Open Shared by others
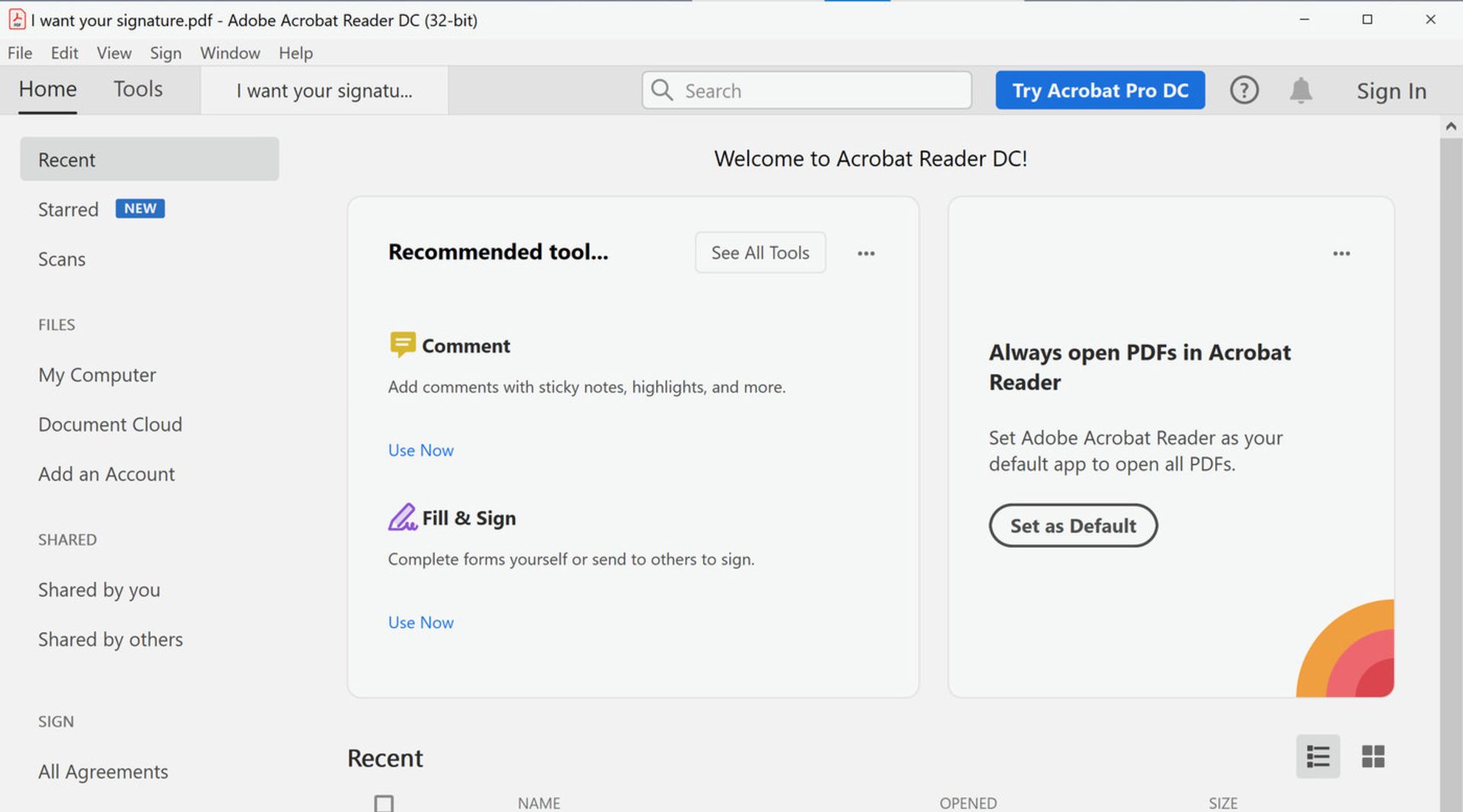This screenshot has width=1463, height=812. pos(110,639)
